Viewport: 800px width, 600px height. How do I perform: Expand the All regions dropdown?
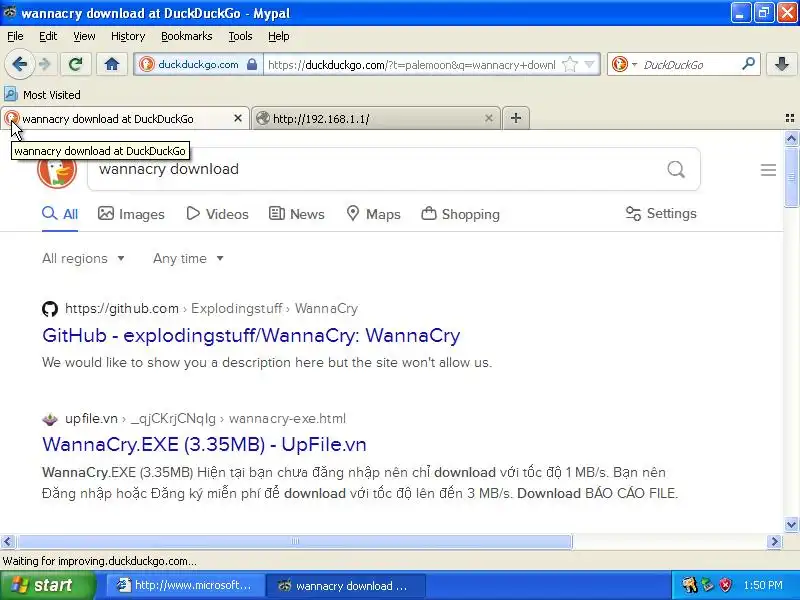83,259
